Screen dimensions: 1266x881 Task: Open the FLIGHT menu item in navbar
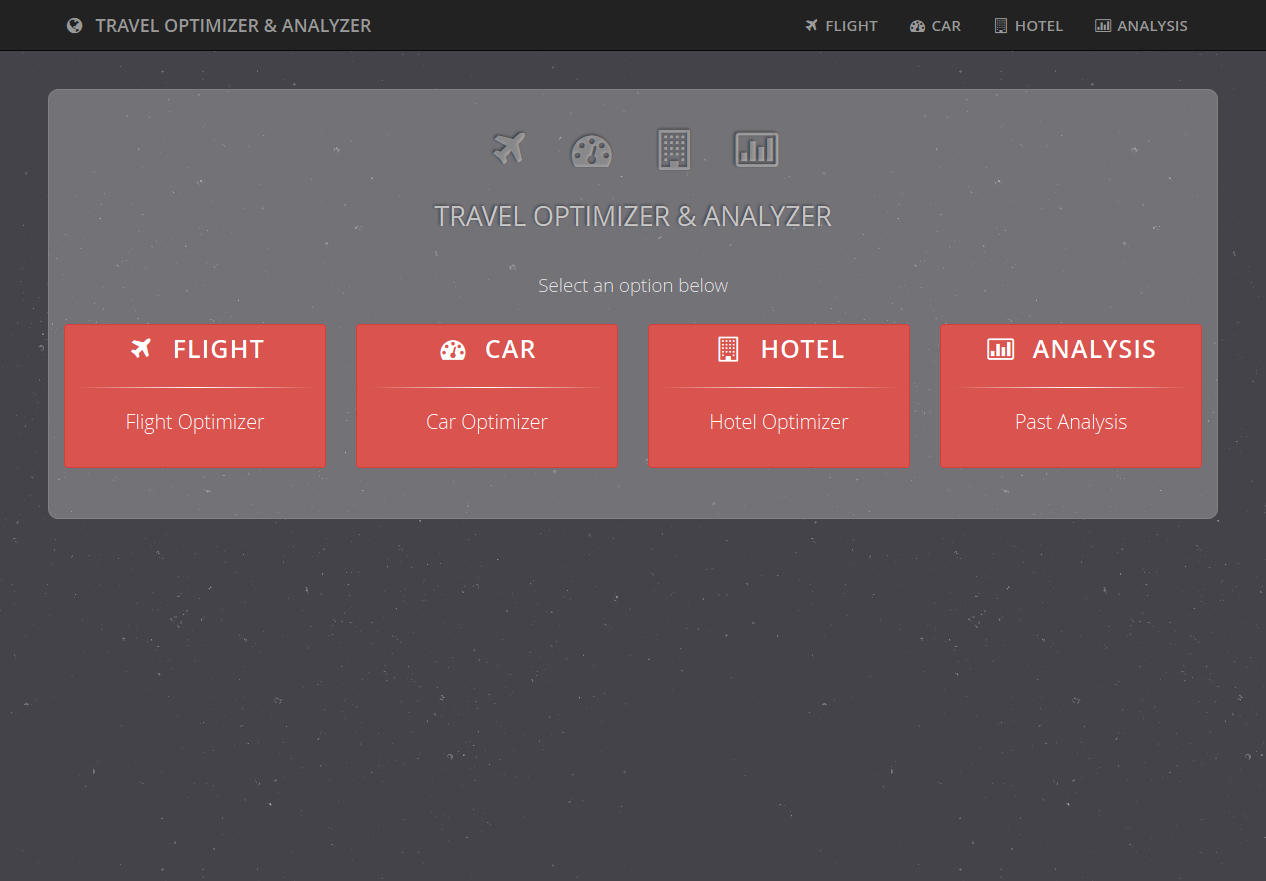point(841,26)
